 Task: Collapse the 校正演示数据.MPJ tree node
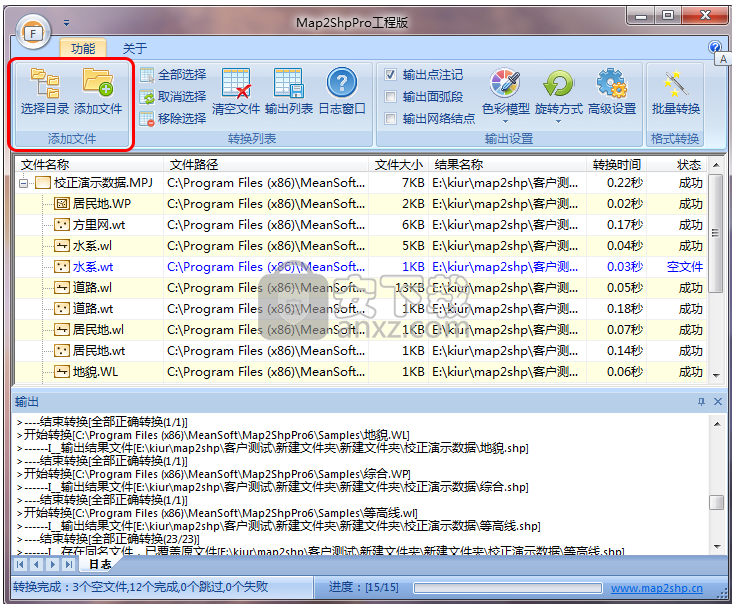24,183
